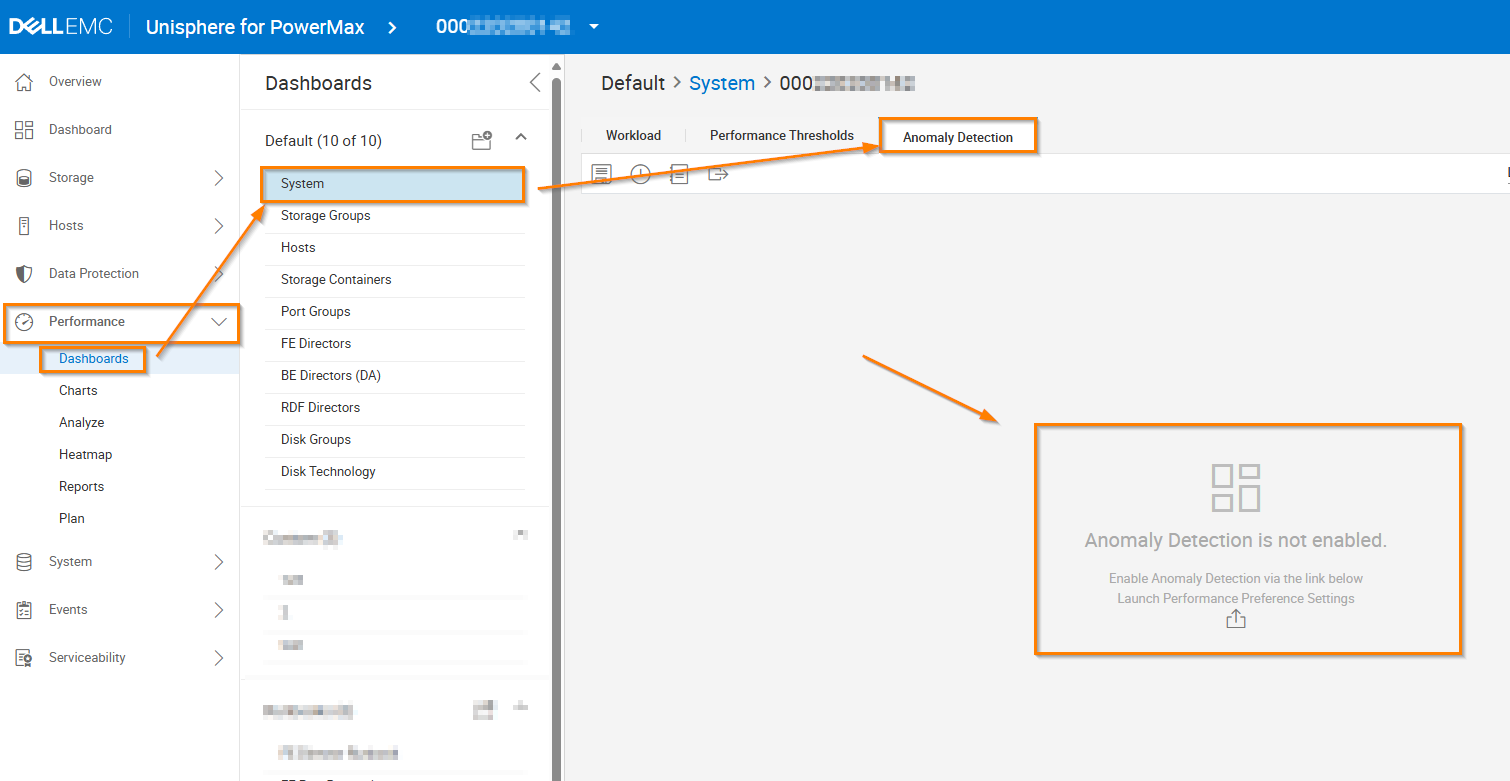Click the export arrow icon in the toolbar
Screen dimensions: 1510x781
(718, 174)
